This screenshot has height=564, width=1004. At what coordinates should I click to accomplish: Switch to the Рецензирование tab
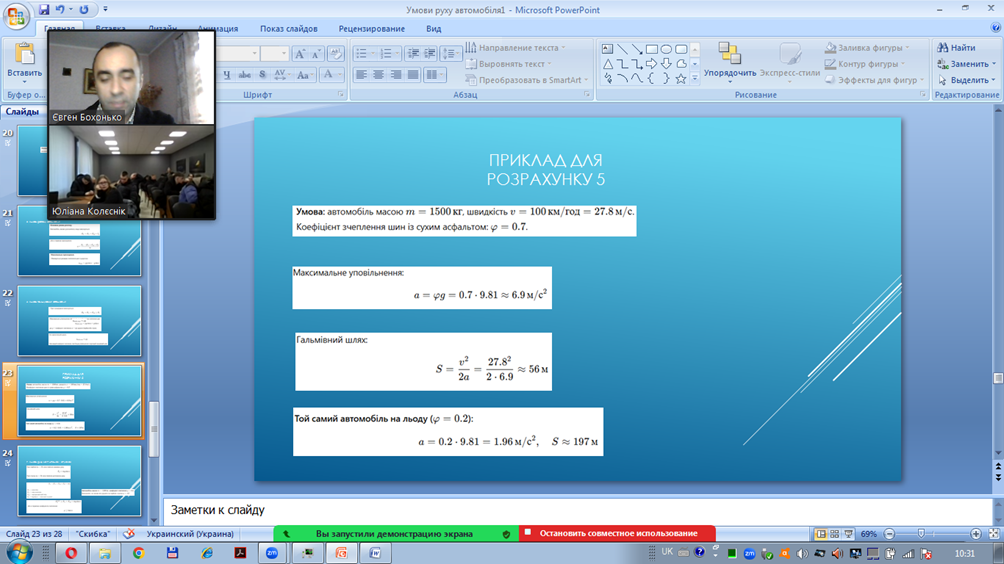(371, 29)
